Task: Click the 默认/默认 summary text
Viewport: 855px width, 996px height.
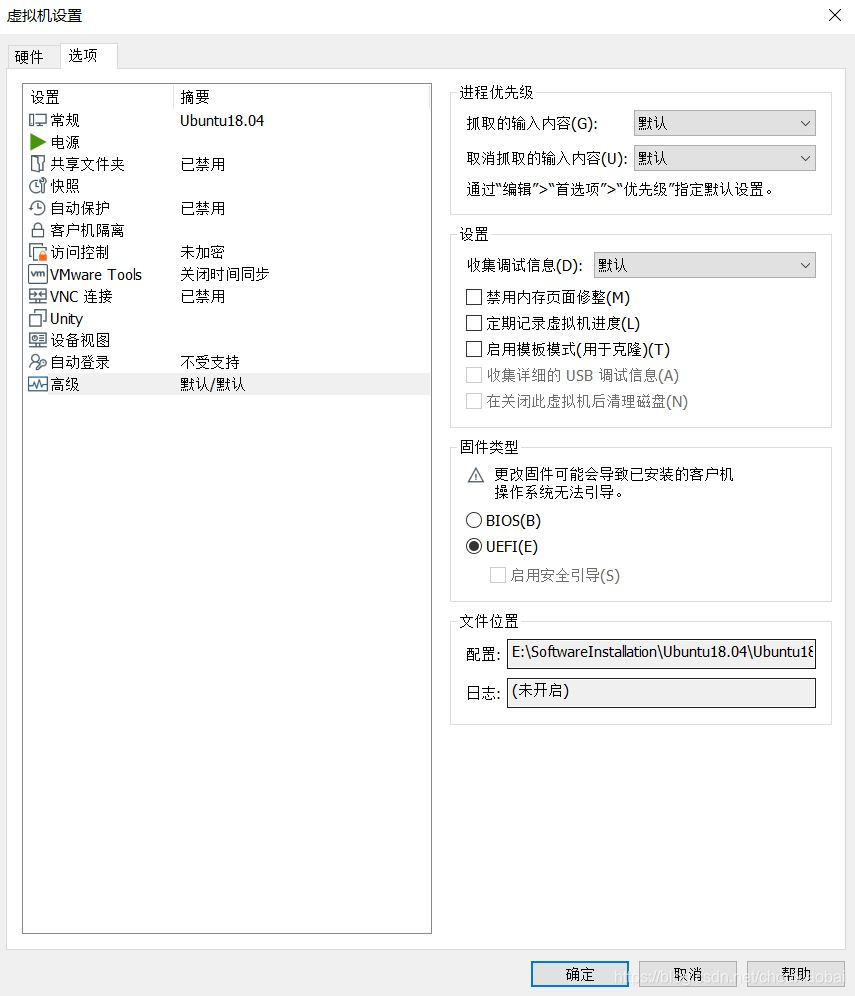Action: [213, 384]
